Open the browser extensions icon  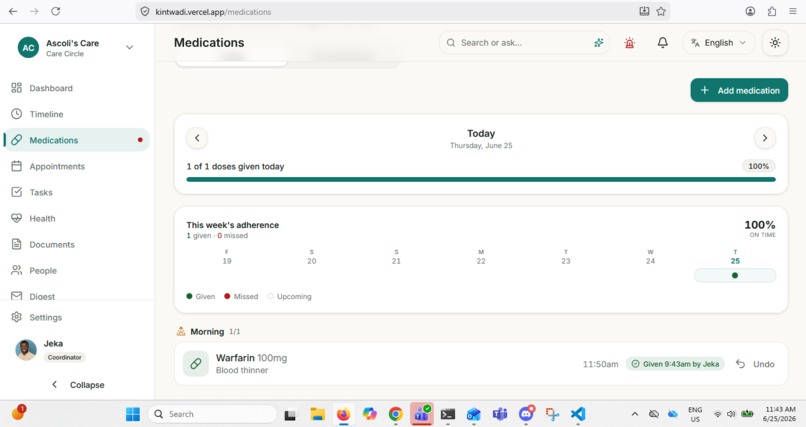(772, 11)
